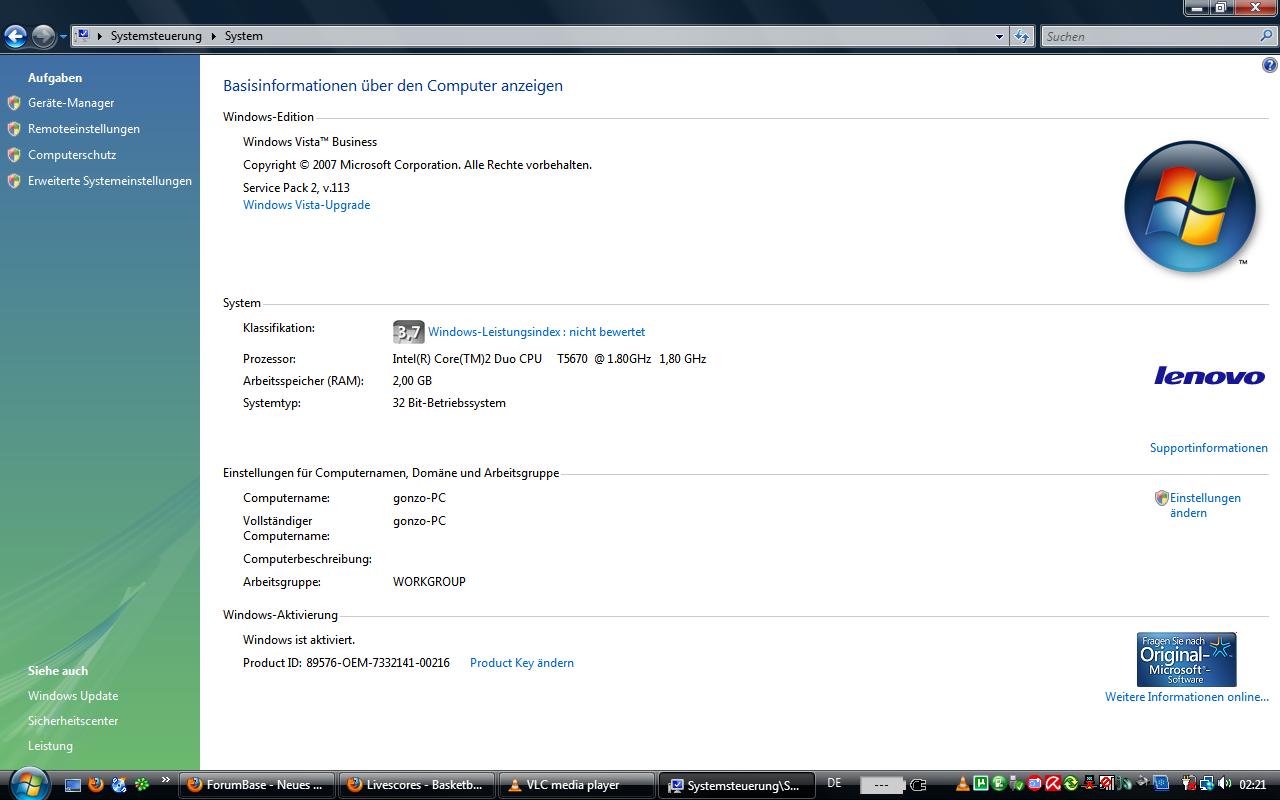Click the shield icon beside Einstellungen ändern
This screenshot has height=800, width=1280.
click(x=1161, y=498)
